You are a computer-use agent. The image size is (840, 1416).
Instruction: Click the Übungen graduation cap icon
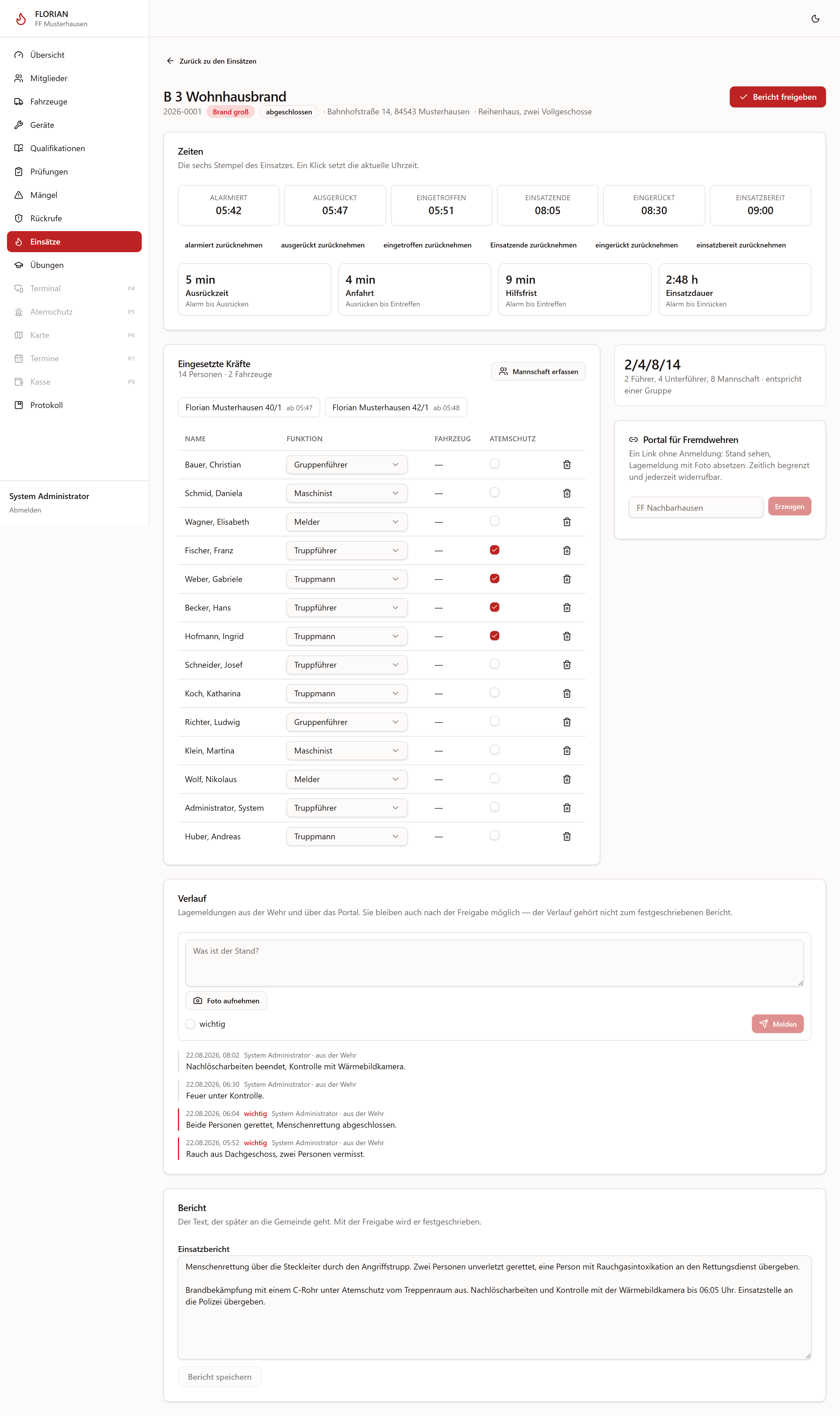click(x=19, y=265)
